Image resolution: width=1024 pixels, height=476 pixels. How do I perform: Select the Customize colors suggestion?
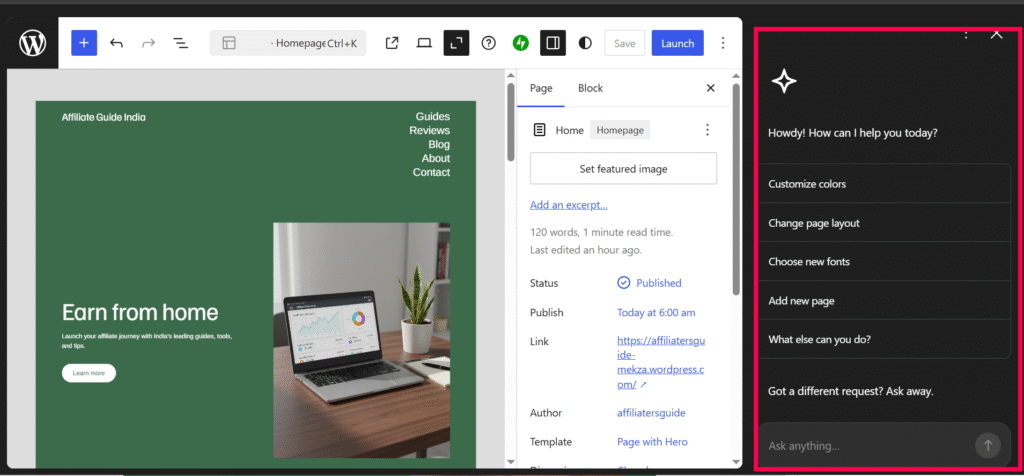(807, 184)
